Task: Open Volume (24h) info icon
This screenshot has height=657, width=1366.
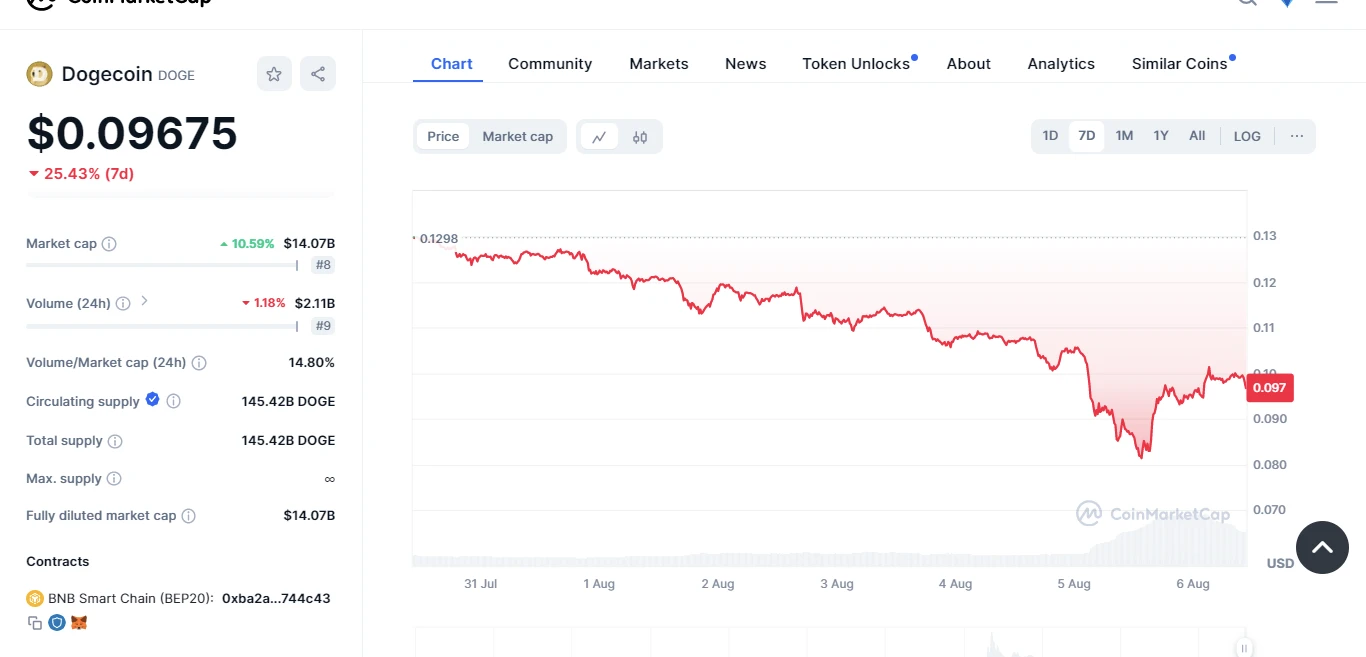Action: tap(123, 303)
